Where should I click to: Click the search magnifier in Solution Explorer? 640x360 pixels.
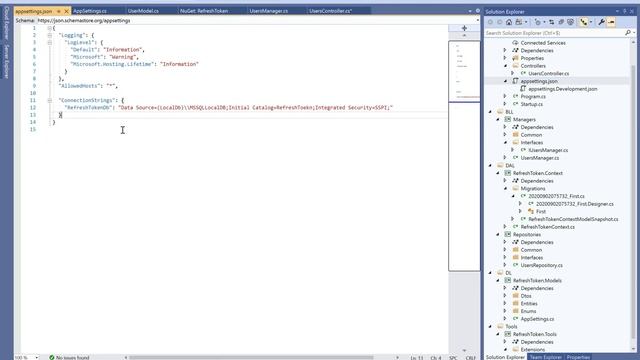point(628,33)
